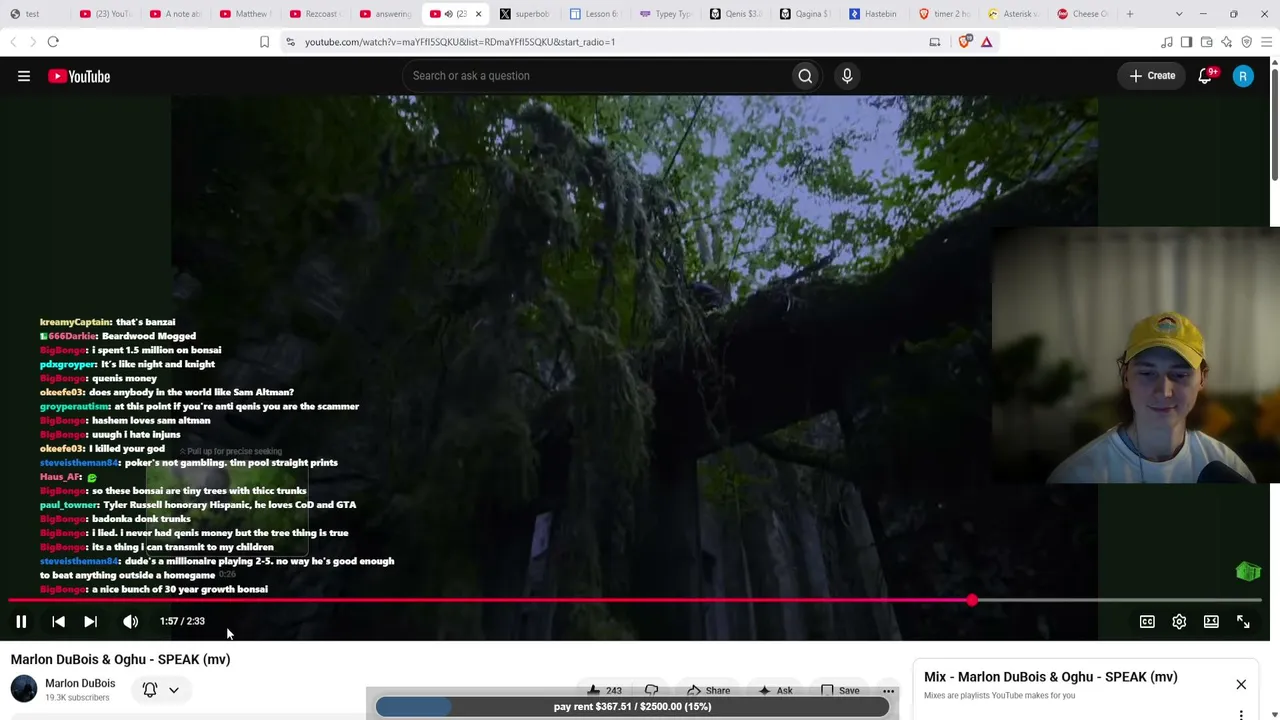Open Brave Rewards triangle icon
Viewport: 1280px width, 720px height.
point(986,42)
